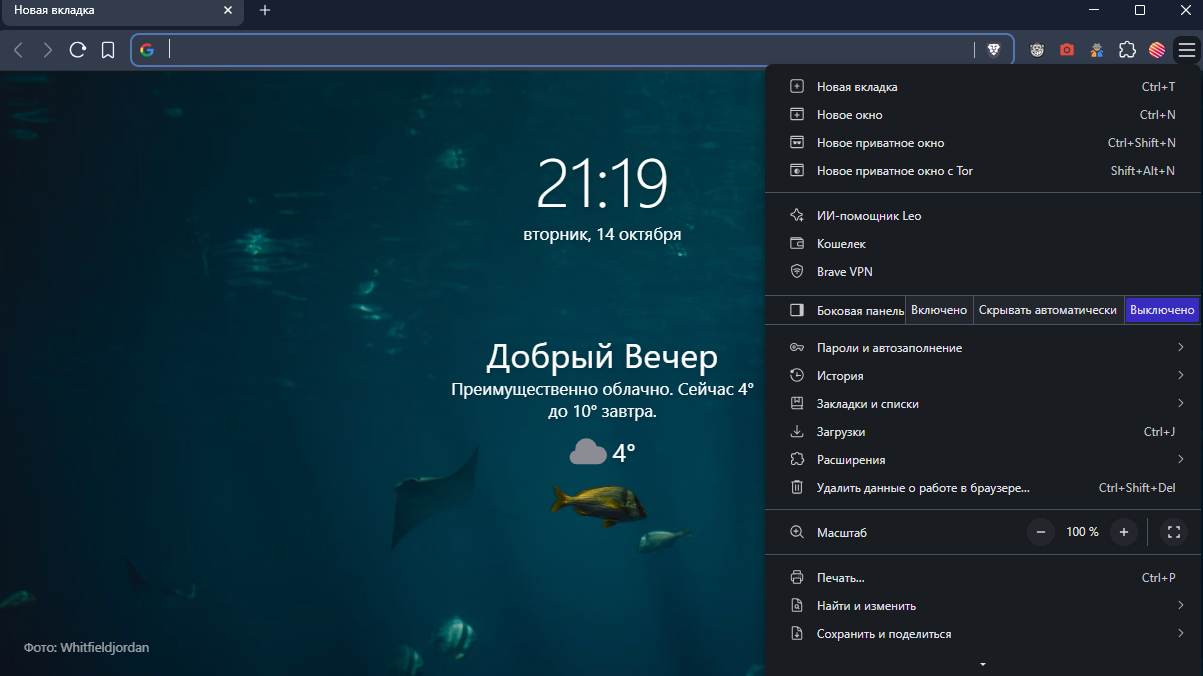Expand the Закладки и списки submenu arrow
Screen dimensions: 1203x676
(x=1181, y=403)
